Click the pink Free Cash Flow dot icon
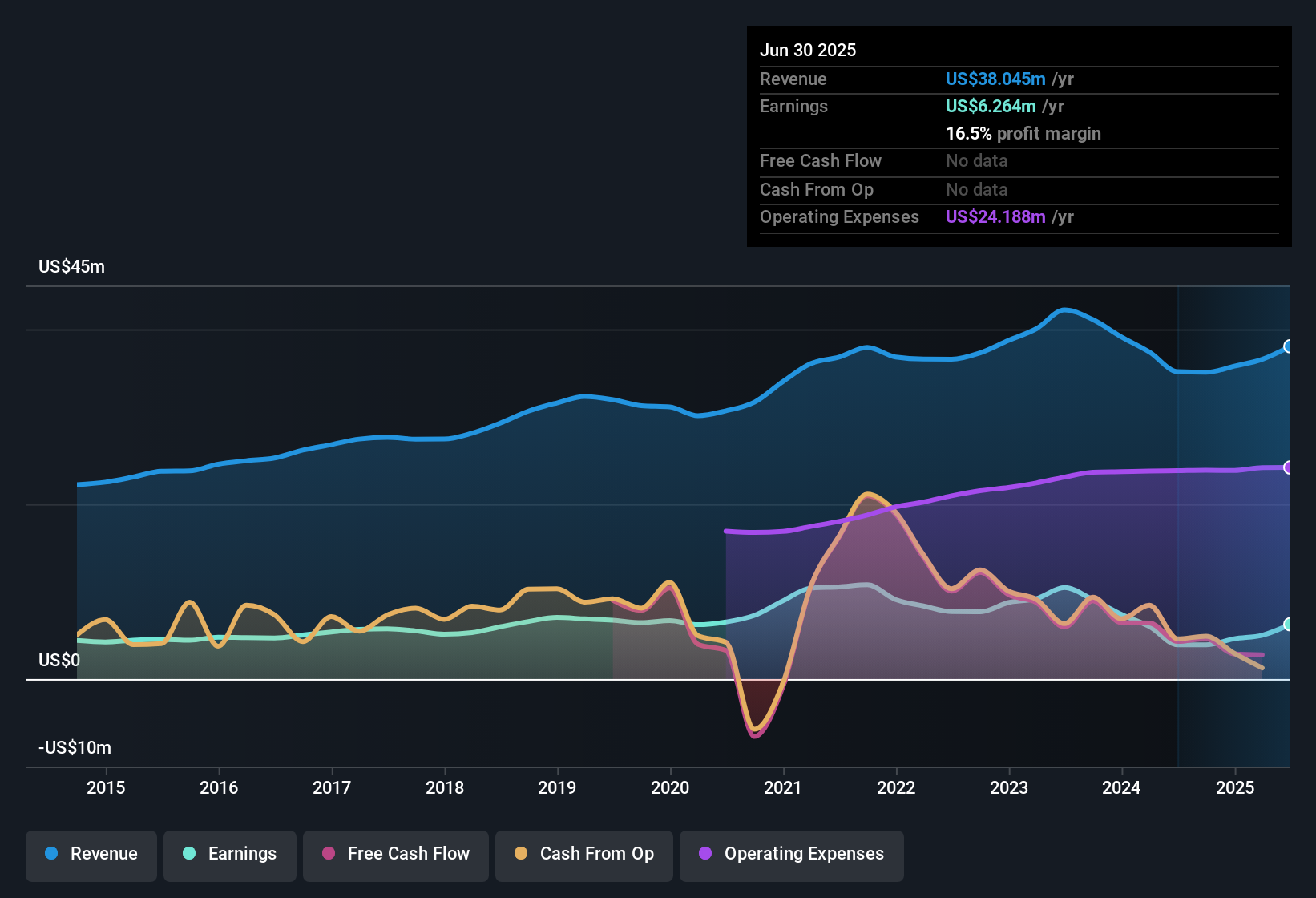Screen dimensions: 1316x898 click(x=329, y=854)
